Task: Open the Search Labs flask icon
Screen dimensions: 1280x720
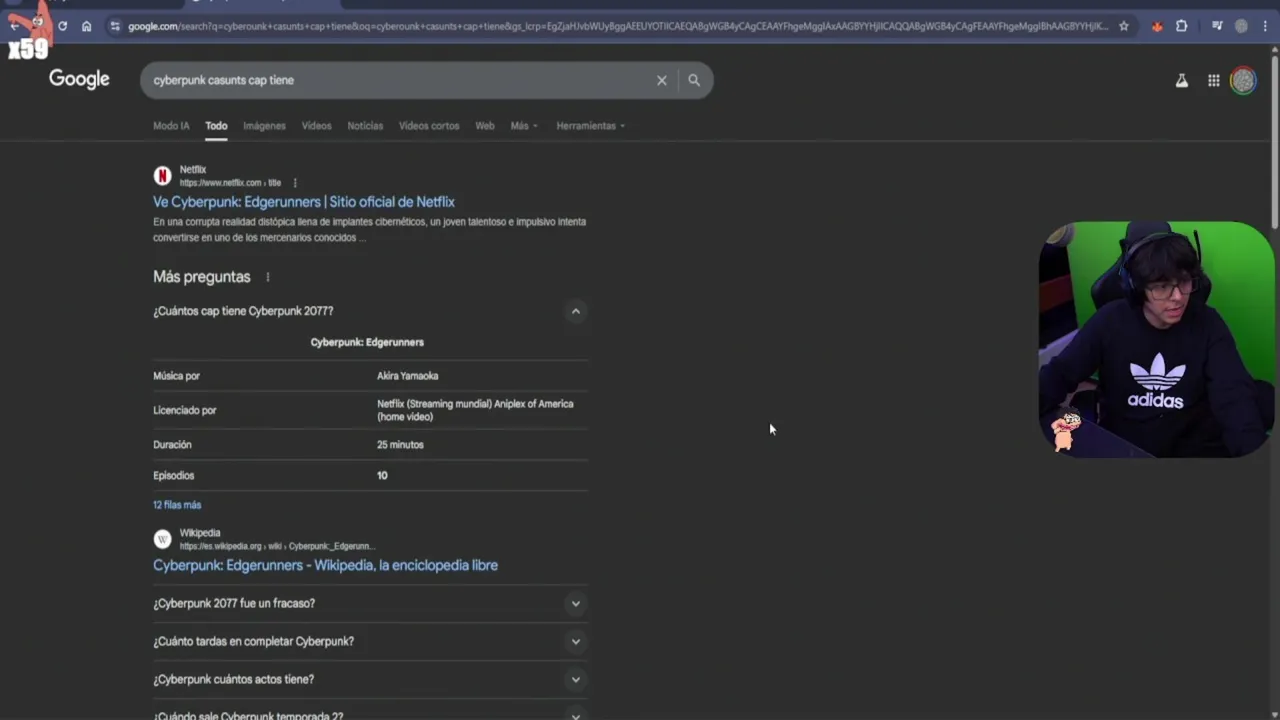Action: point(1182,81)
